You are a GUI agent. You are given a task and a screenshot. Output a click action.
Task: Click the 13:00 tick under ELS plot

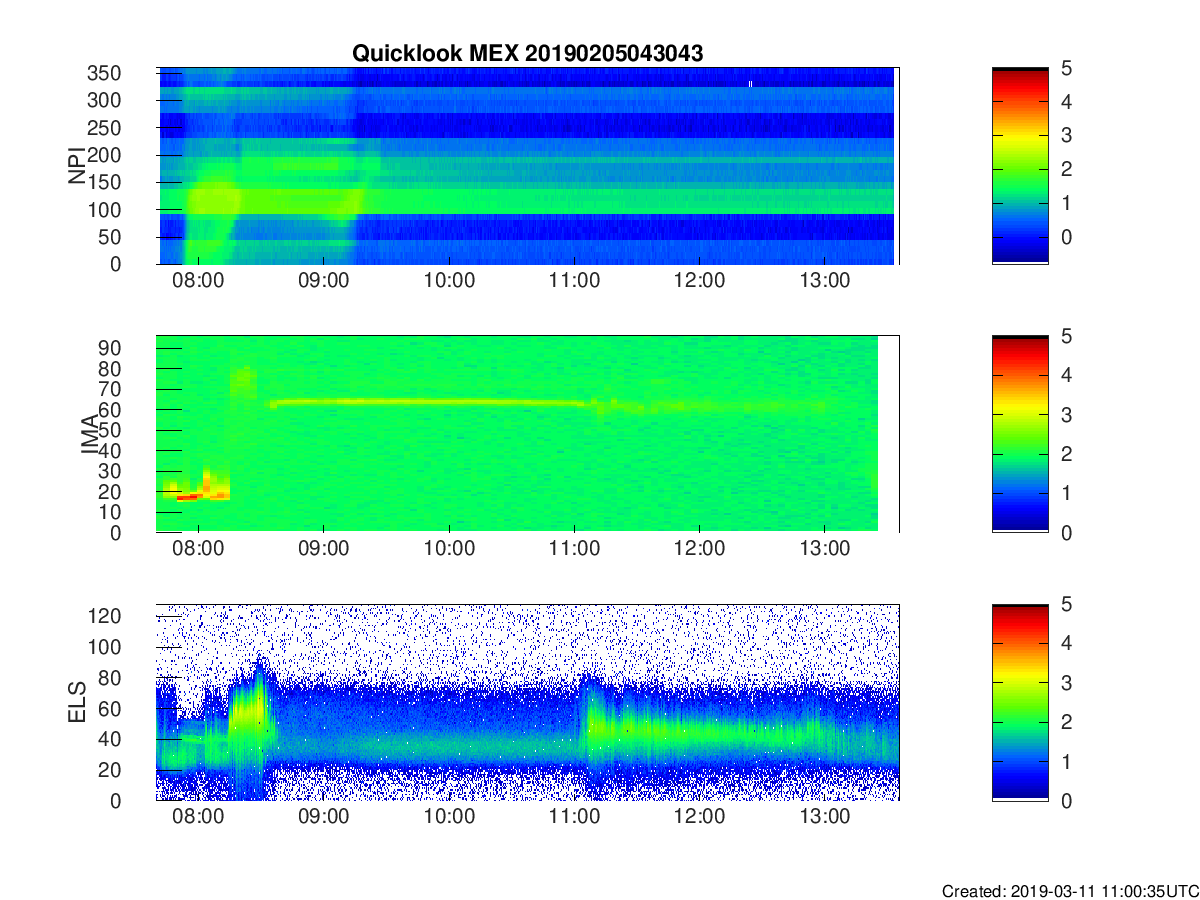point(824,817)
